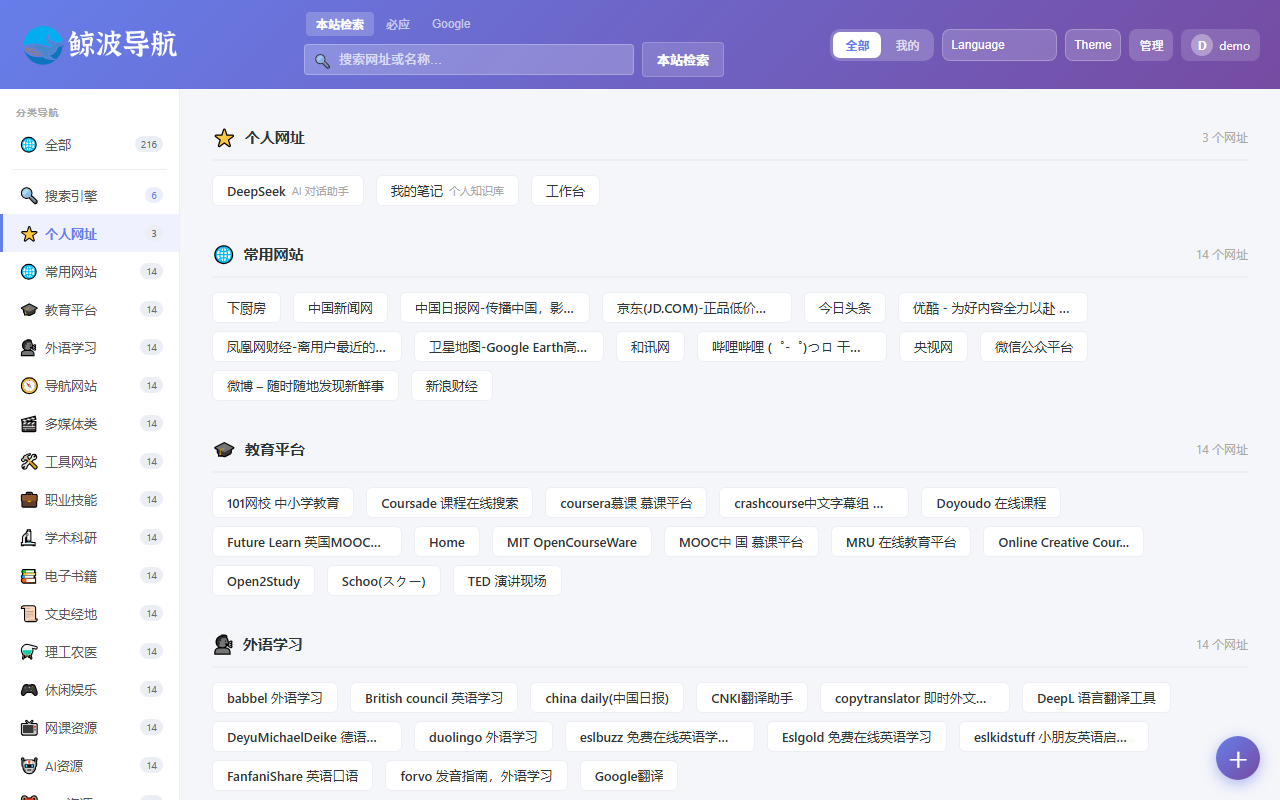
Task: Click the speaking head icon beside sidebar 外语学习
Action: click(x=29, y=348)
